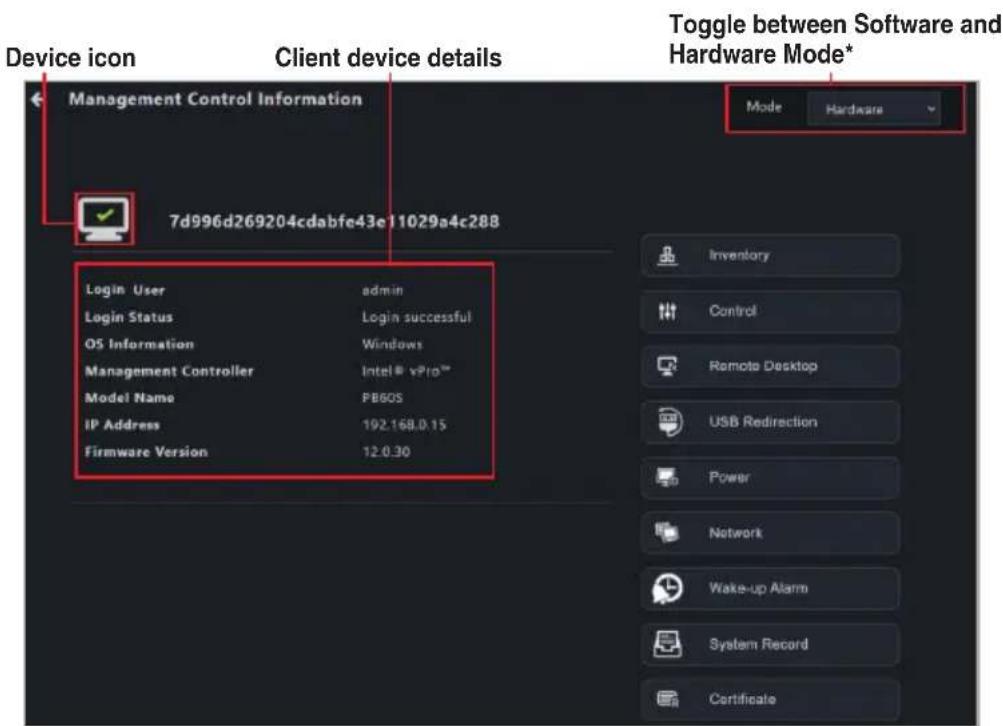Open the Certificate page
This screenshot has width=1003, height=726.
click(771, 699)
